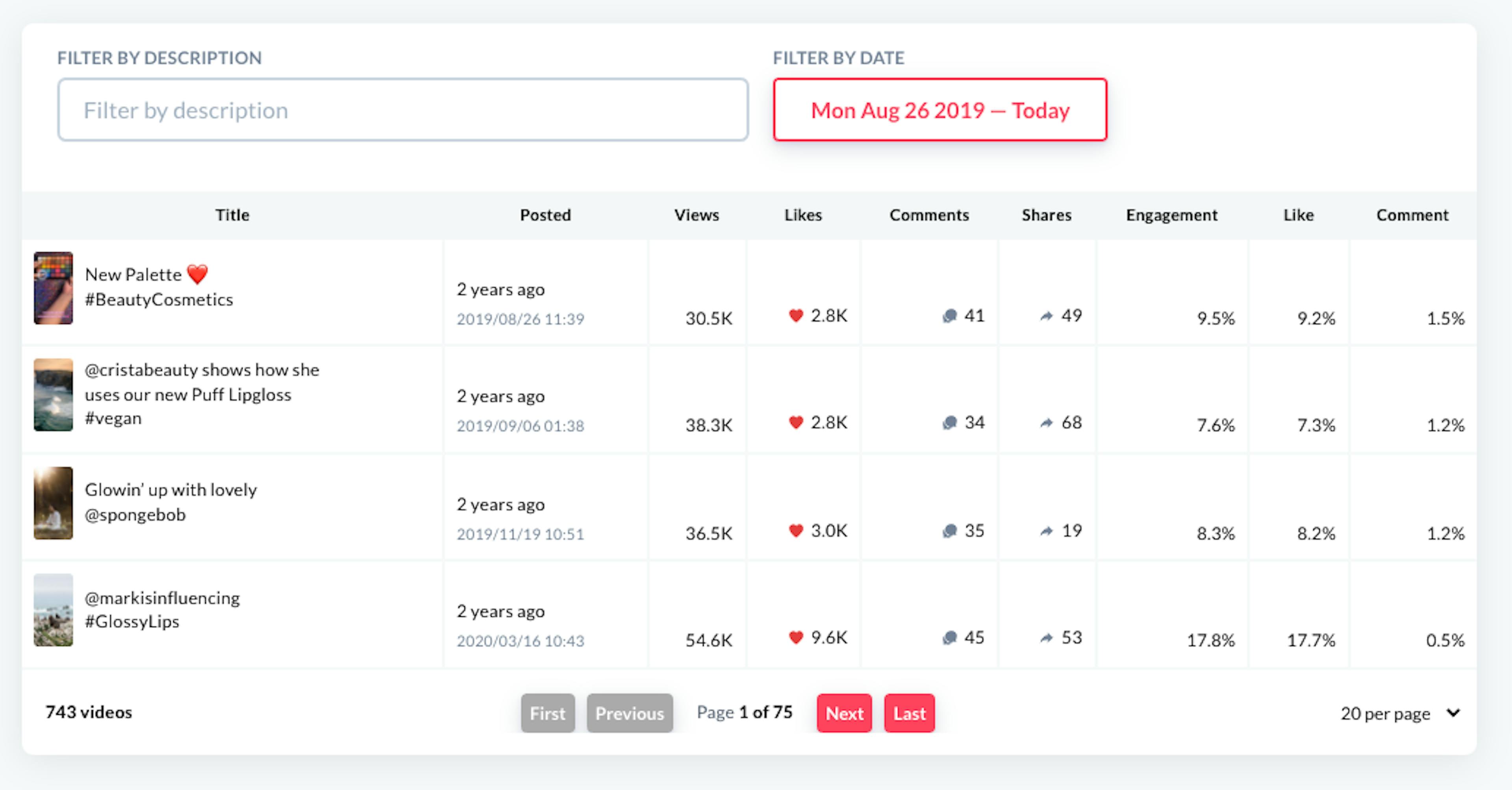
Task: Click the 38.3K views value
Action: (709, 425)
